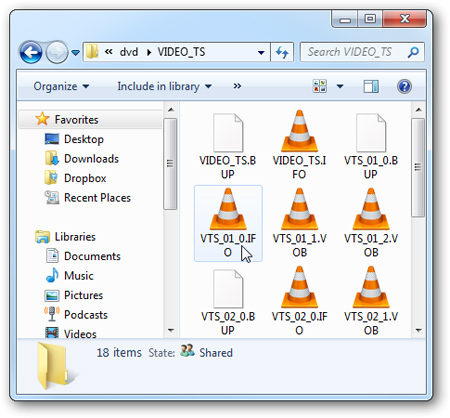450x418 pixels.
Task: Toggle the preview pane button
Action: (371, 86)
